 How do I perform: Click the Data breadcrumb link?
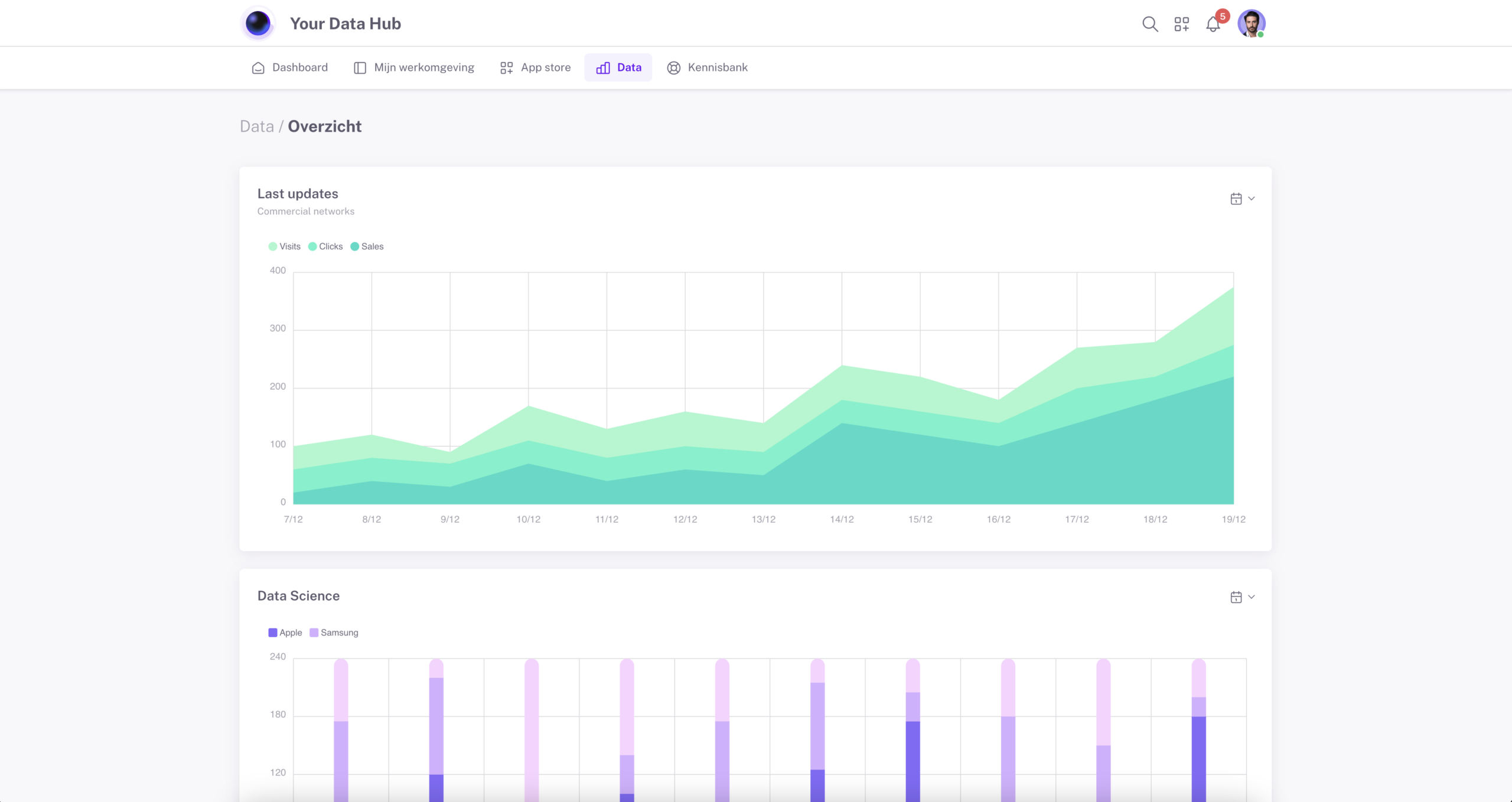(257, 126)
